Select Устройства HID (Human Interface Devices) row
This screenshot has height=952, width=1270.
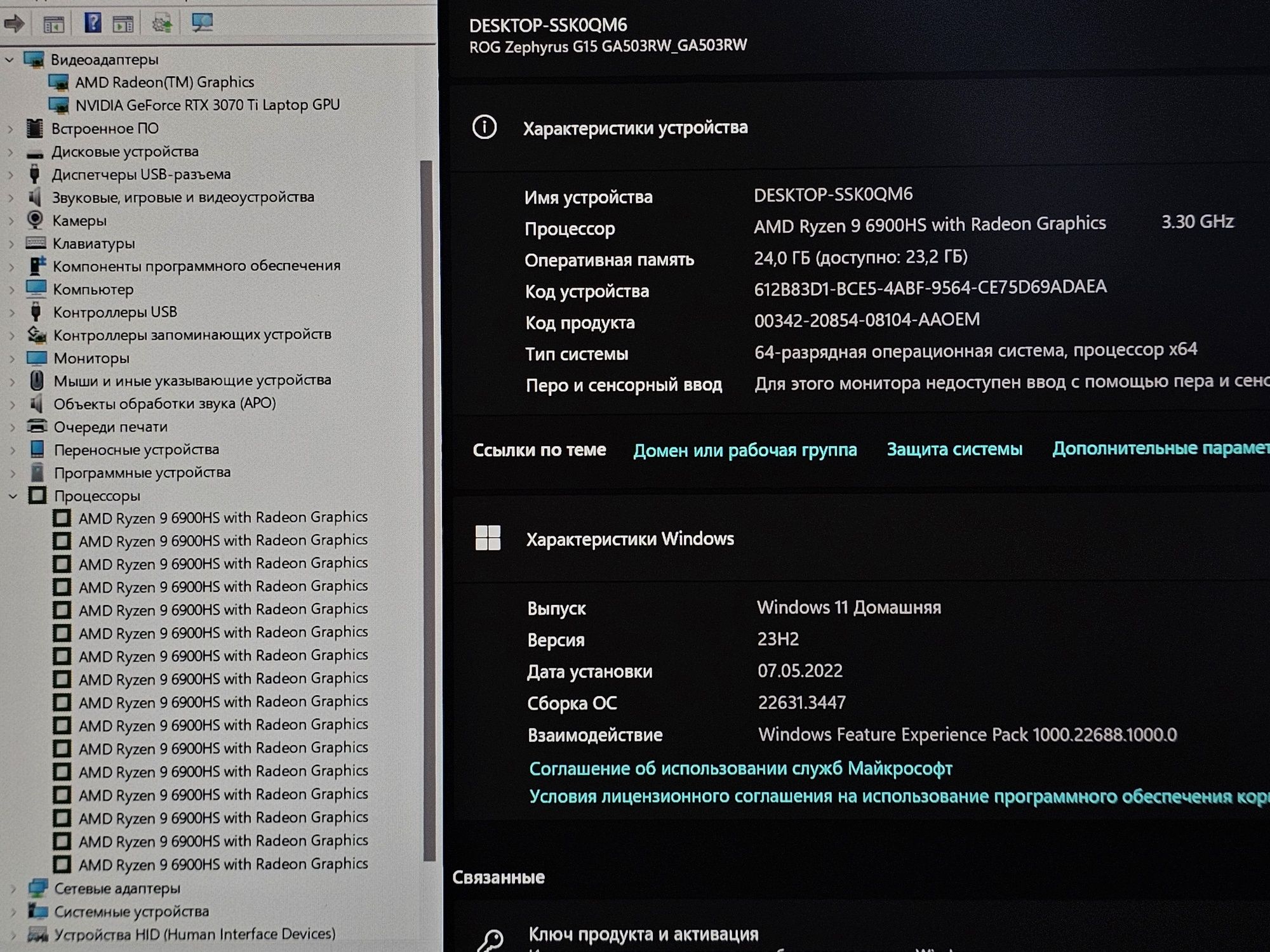point(194,934)
